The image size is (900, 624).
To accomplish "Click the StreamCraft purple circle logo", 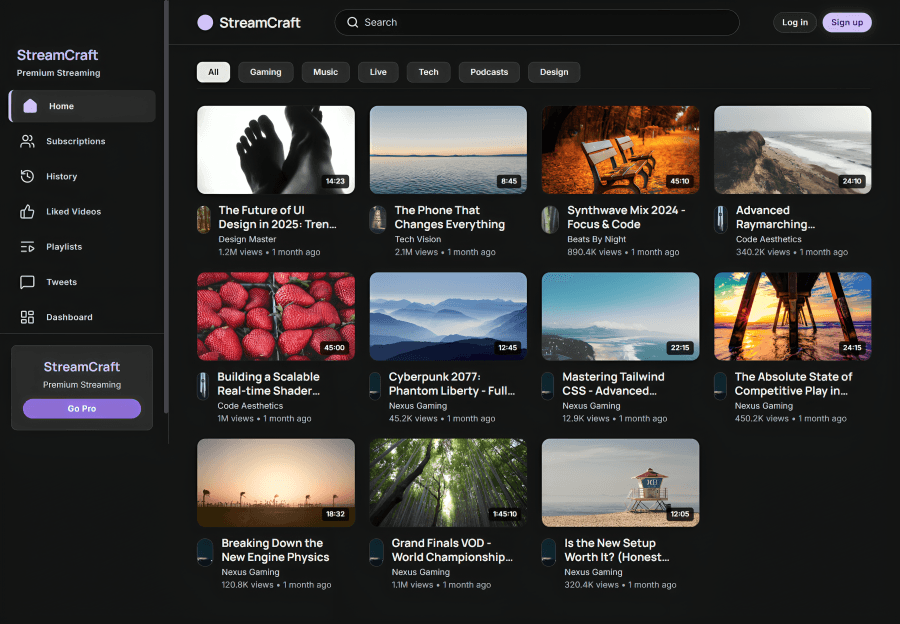I will click(205, 22).
